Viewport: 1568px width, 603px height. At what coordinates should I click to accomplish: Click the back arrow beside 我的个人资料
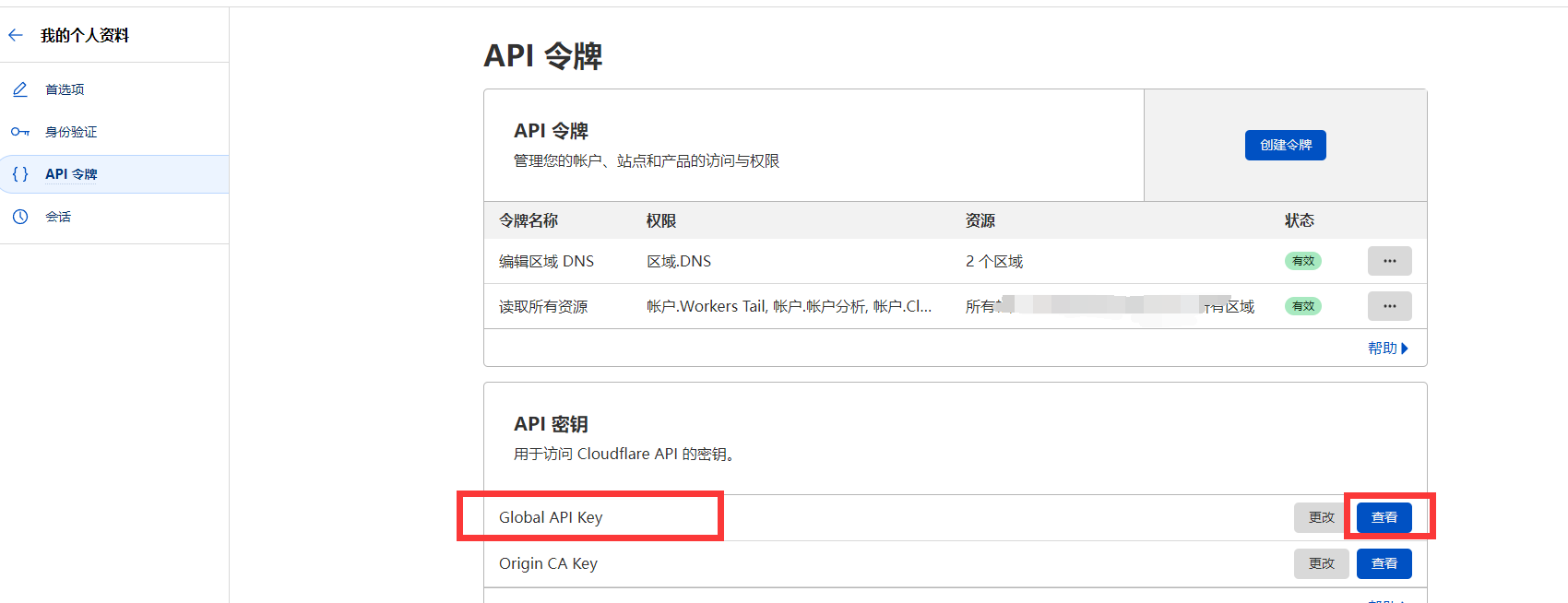coord(16,36)
